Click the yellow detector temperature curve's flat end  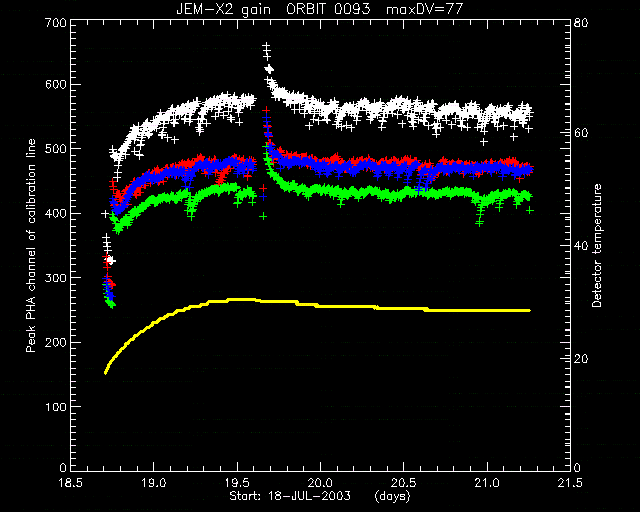click(x=527, y=311)
